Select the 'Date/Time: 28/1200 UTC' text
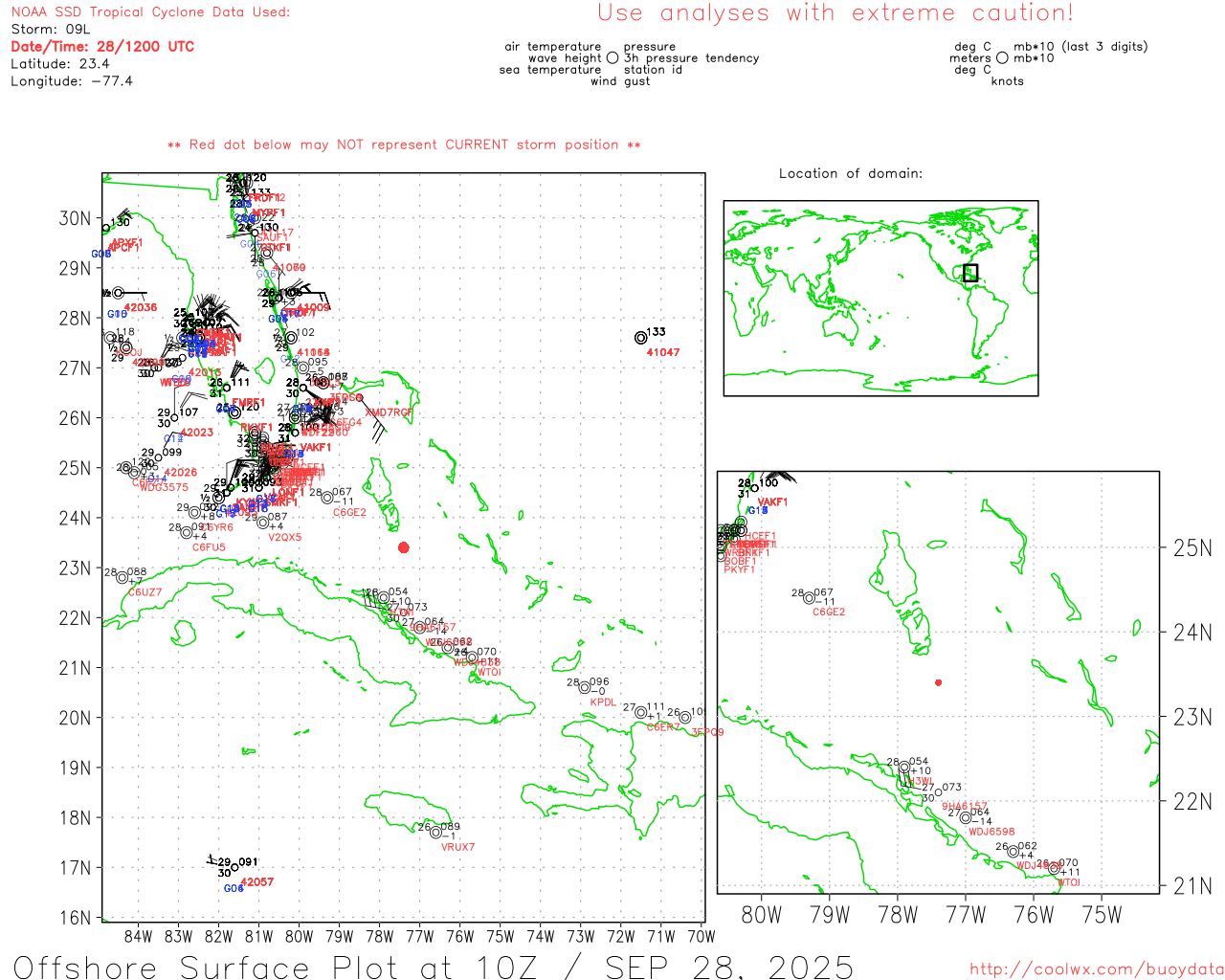This screenshot has width=1225, height=980. click(x=102, y=47)
